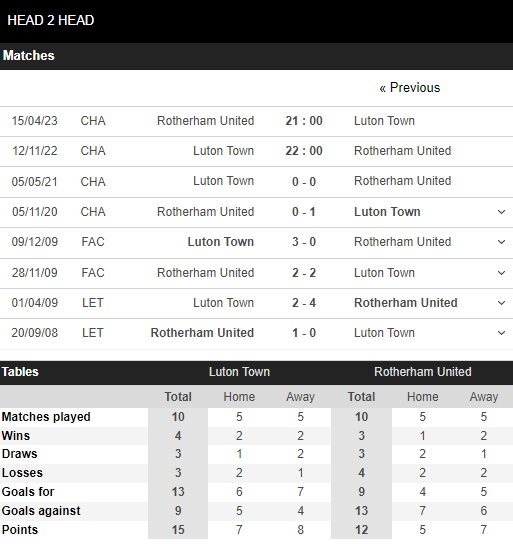Screen dimensions: 513x557
Task: Expand the 05/11/20 match details chevron
Action: click(x=501, y=212)
